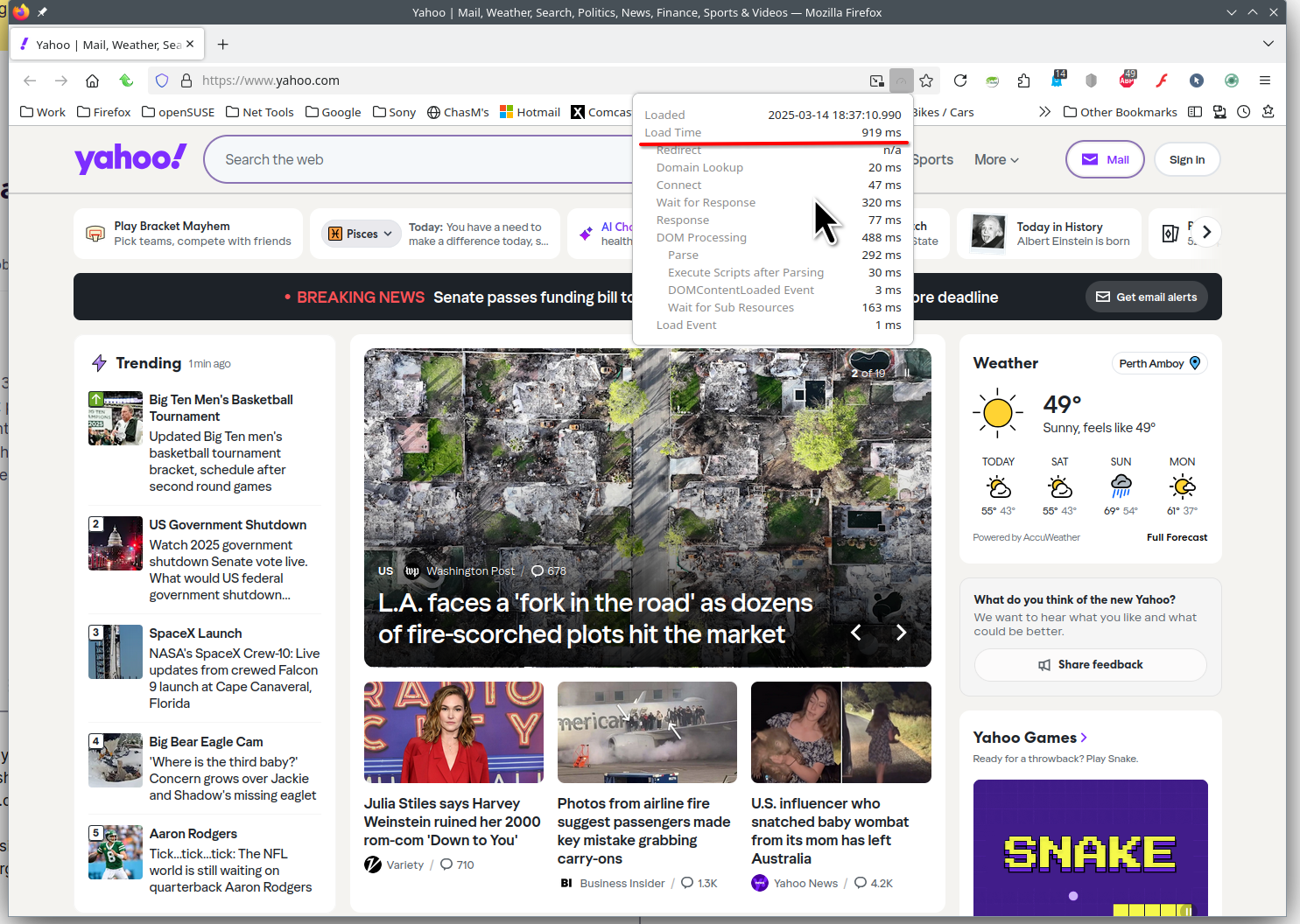Click the Adblock Plus extension icon
The width and height of the screenshot is (1300, 924).
1127,80
